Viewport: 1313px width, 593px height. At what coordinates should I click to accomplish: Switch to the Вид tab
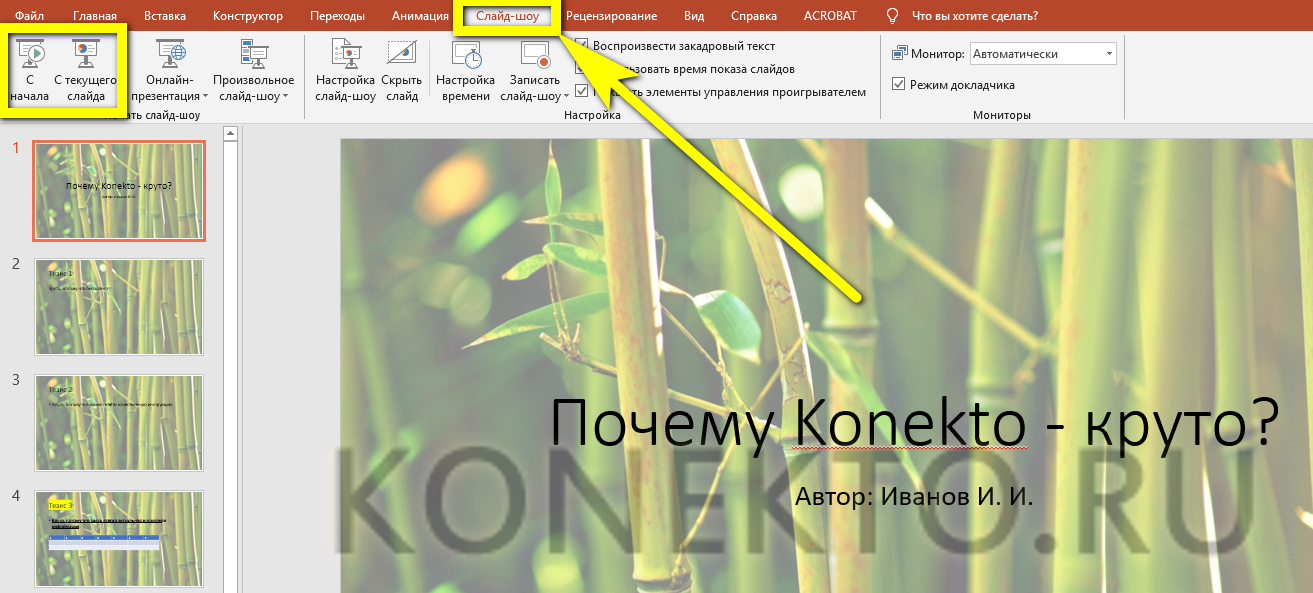click(x=694, y=16)
